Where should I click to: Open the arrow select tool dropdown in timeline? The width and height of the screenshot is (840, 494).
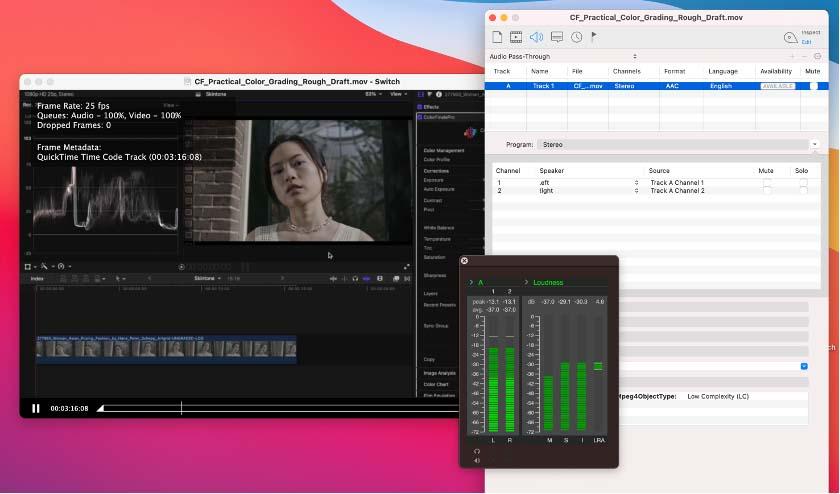pyautogui.click(x=119, y=279)
